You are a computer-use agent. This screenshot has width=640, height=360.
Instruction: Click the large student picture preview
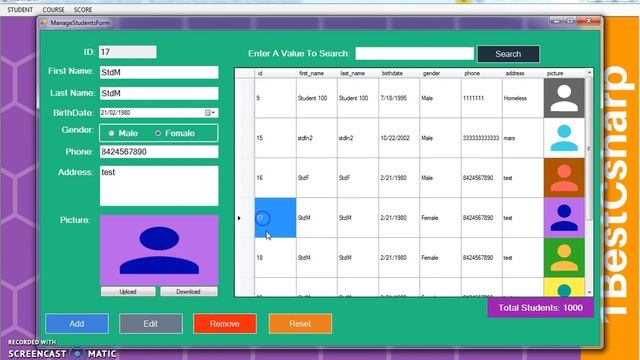click(159, 250)
